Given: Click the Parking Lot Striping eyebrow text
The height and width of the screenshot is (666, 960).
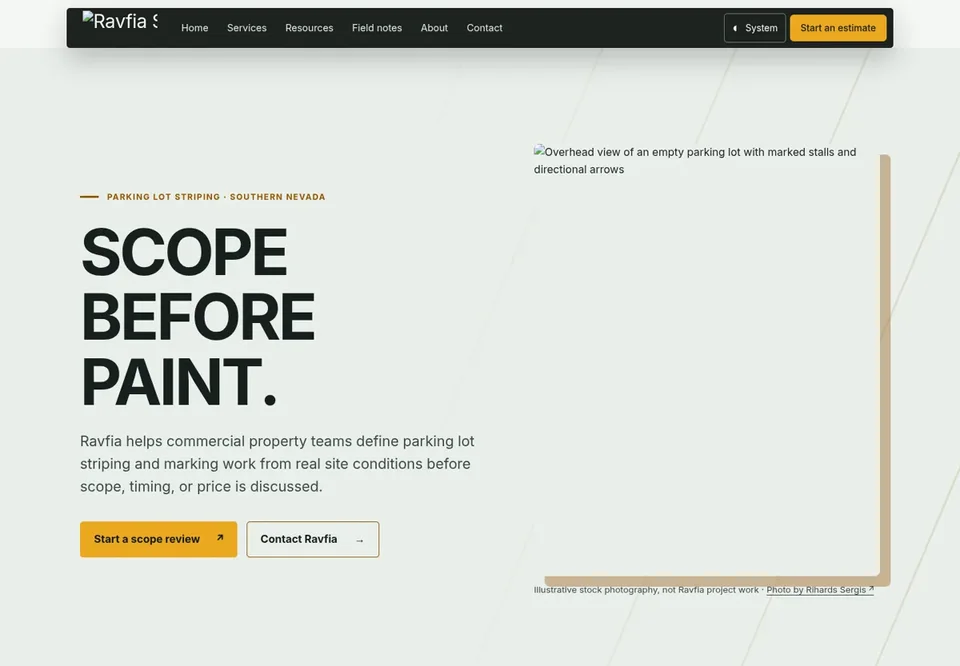Looking at the screenshot, I should (216, 197).
